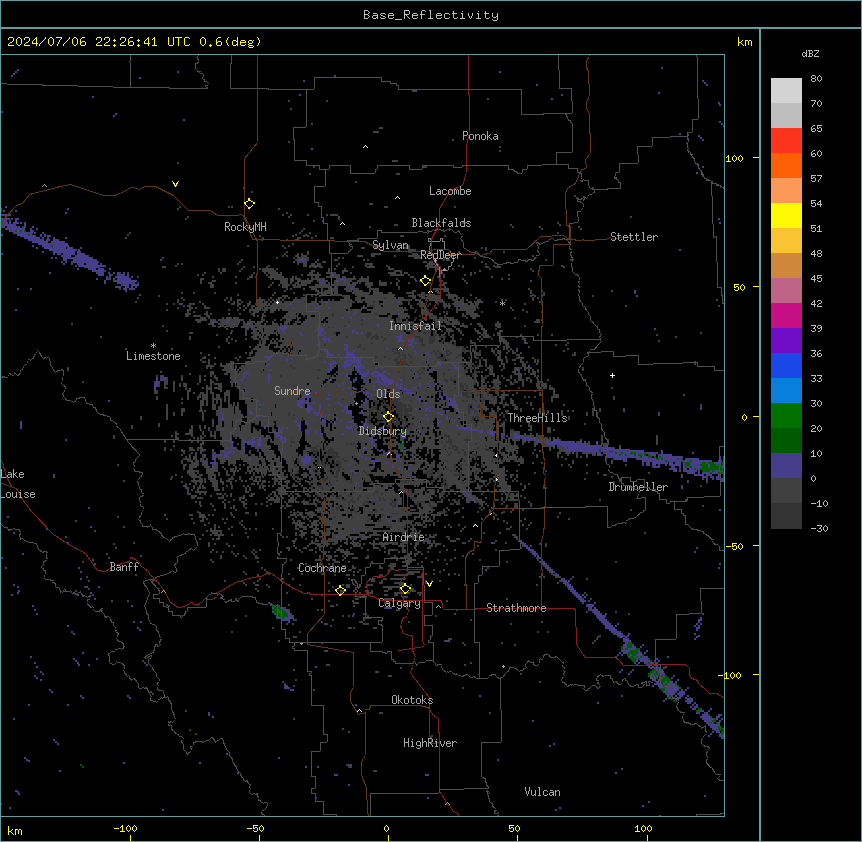Image resolution: width=862 pixels, height=842 pixels.
Task: Click the slate purple 0-10 dBZ legend swatch
Action: pyautogui.click(x=786, y=466)
